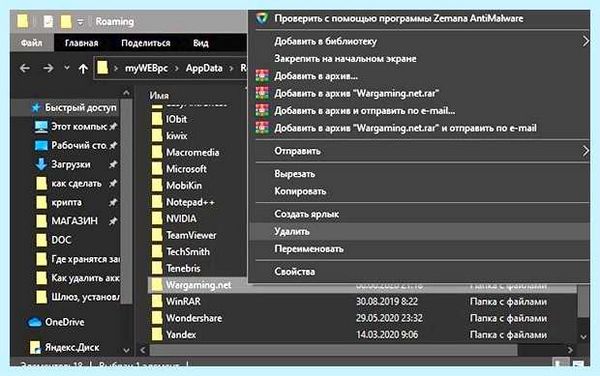The width and height of the screenshot is (600, 376).
Task: Select the Notepad++ folder
Action: [x=190, y=202]
